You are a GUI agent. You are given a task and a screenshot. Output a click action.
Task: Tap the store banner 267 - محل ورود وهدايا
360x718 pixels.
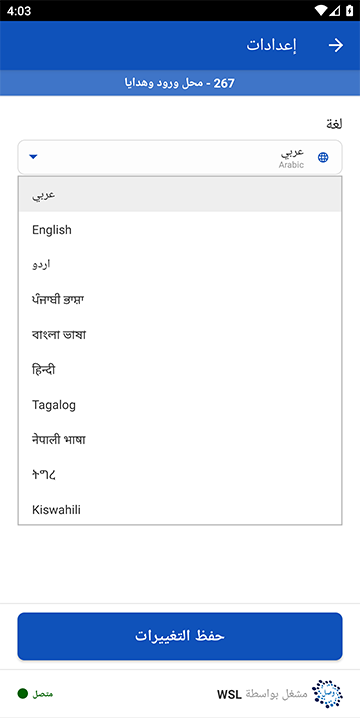point(180,83)
